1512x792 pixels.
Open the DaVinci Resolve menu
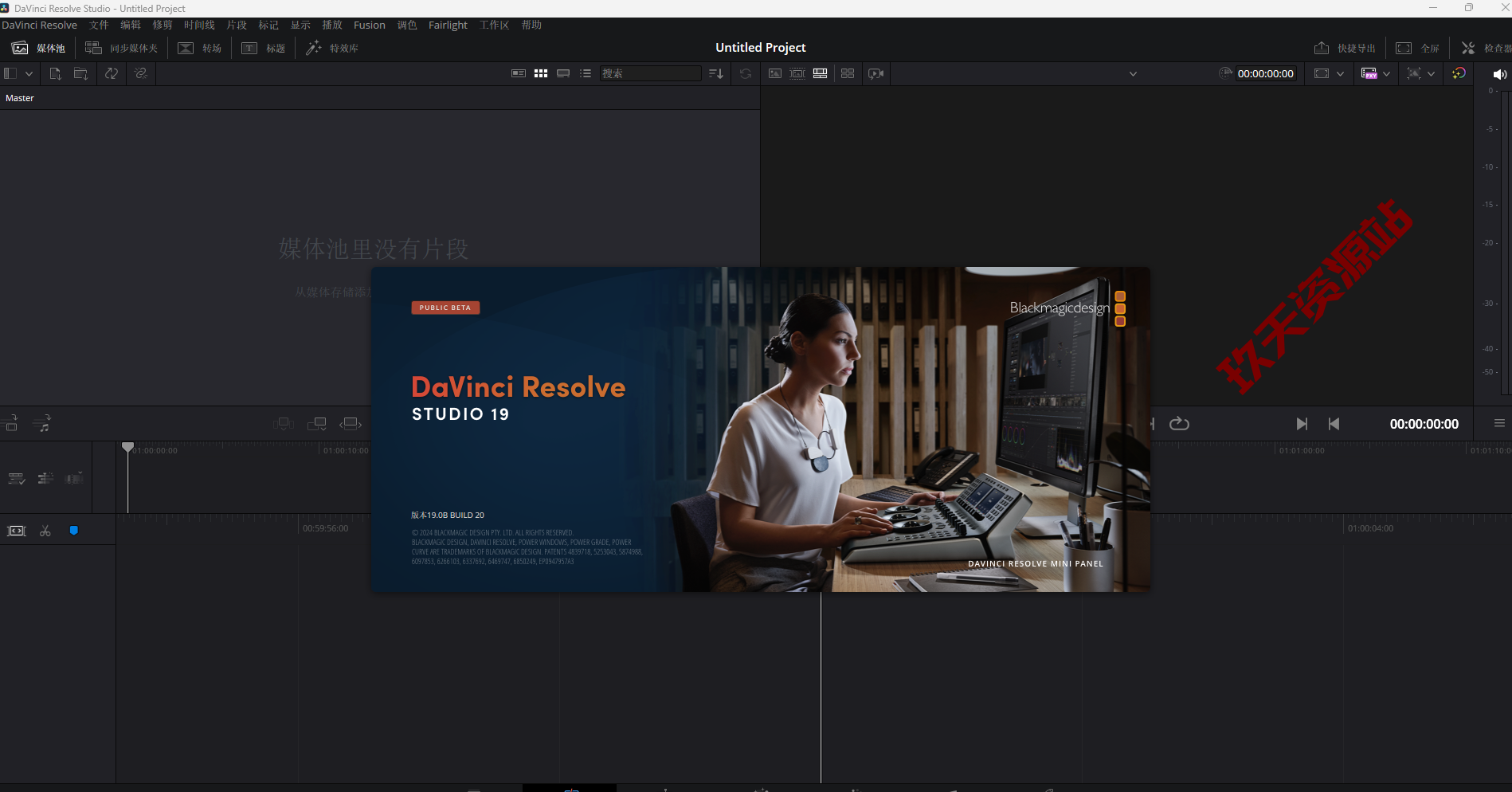[40, 25]
